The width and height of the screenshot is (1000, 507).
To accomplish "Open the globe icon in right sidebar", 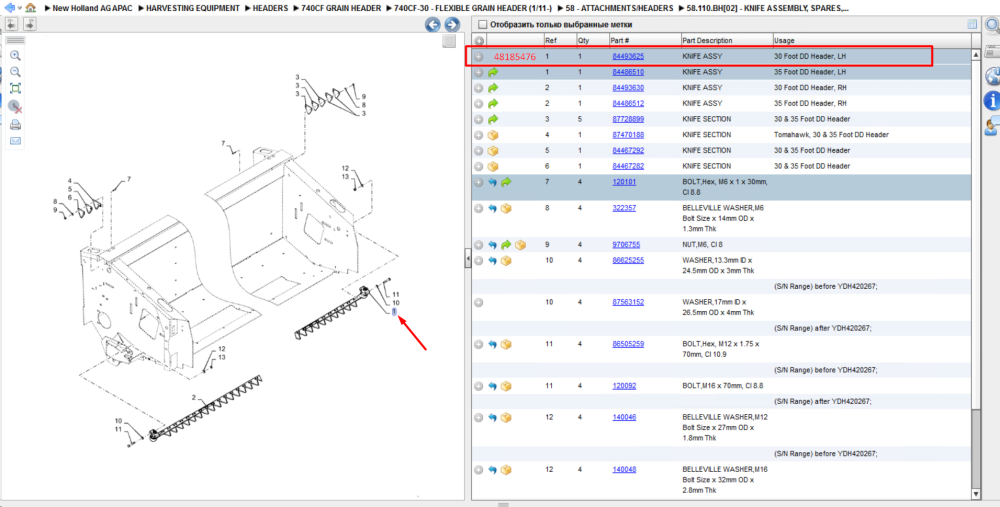I will 992,76.
